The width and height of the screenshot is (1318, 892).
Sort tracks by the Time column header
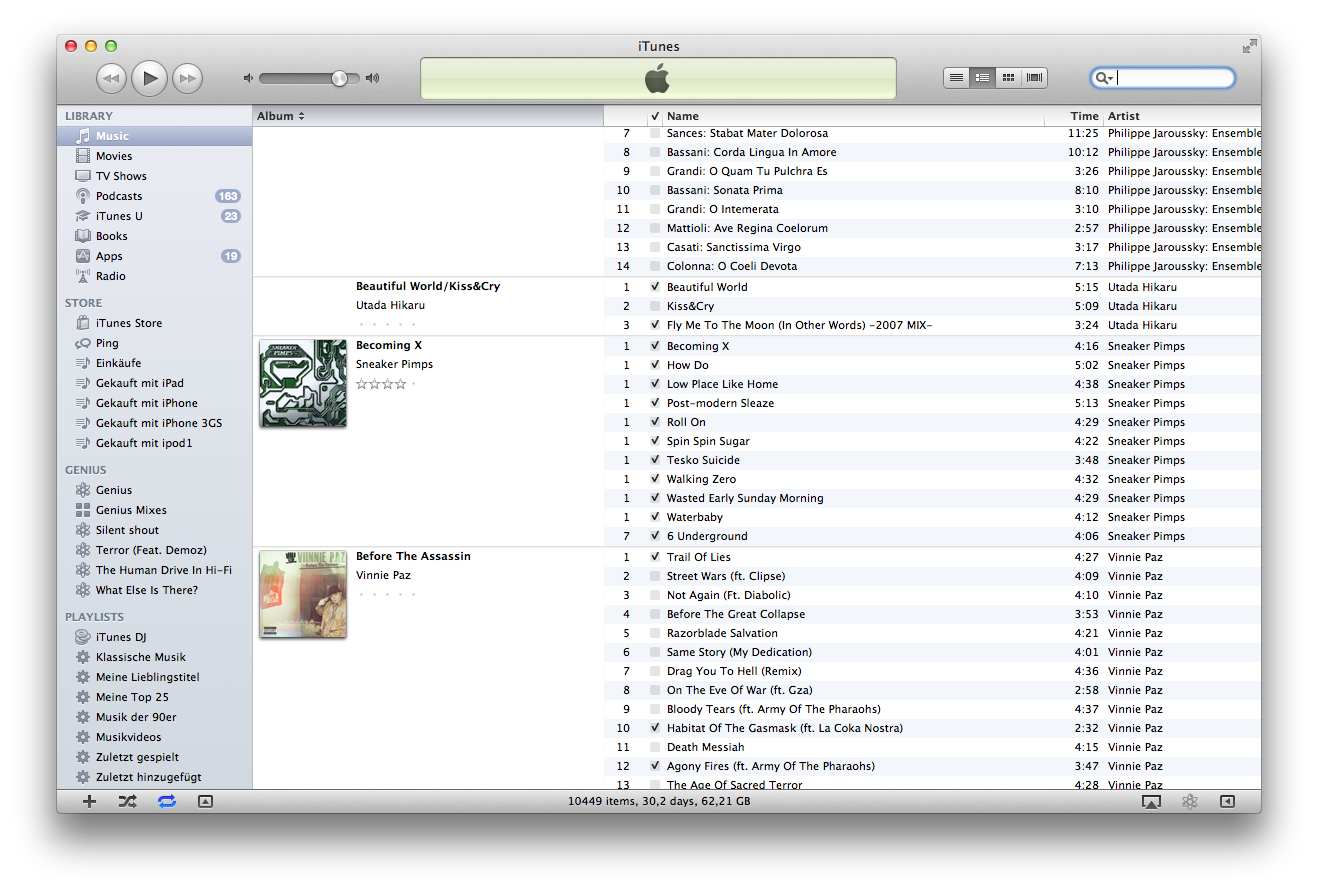coord(1074,116)
